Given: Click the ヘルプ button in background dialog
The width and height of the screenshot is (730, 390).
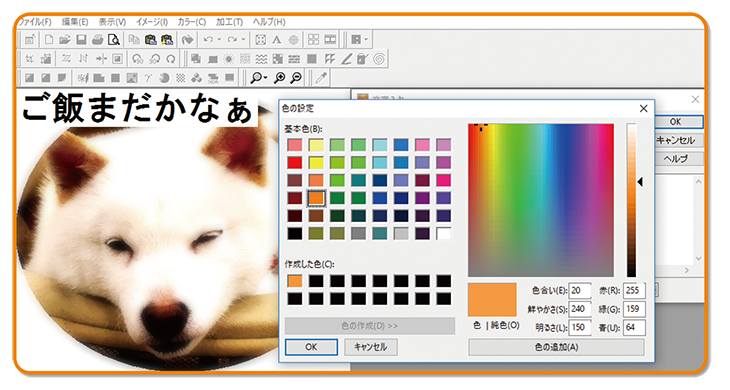Looking at the screenshot, I should (676, 159).
